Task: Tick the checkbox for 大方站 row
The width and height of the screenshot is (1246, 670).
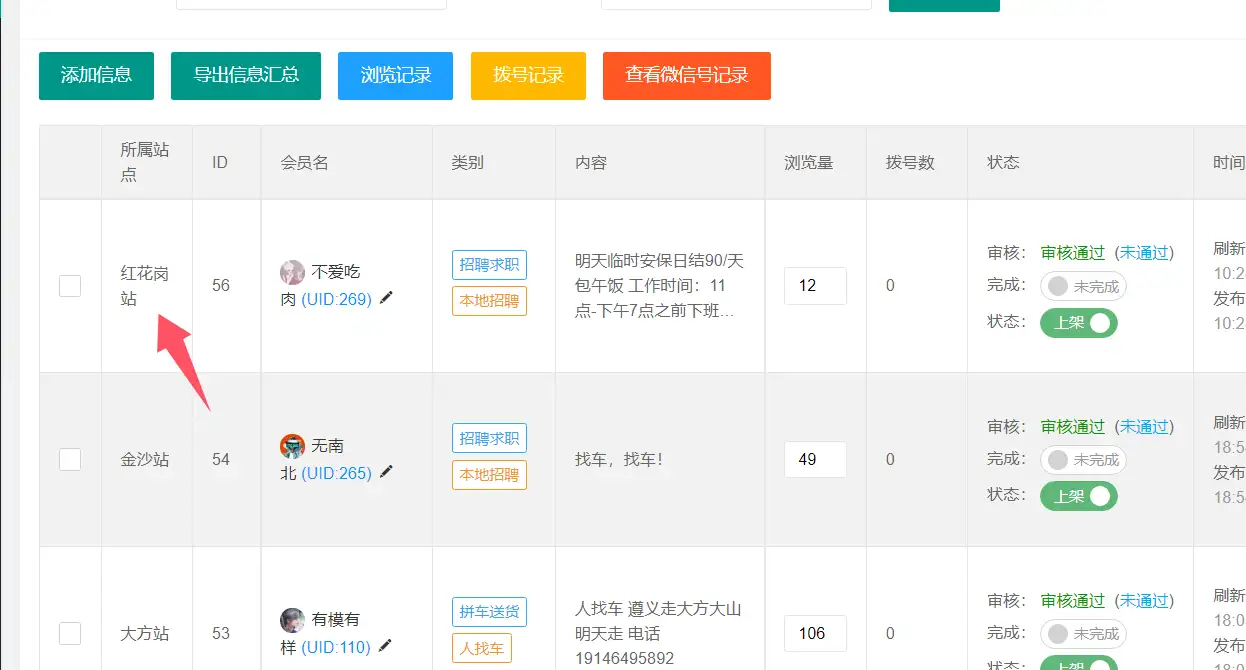Action: (x=70, y=633)
